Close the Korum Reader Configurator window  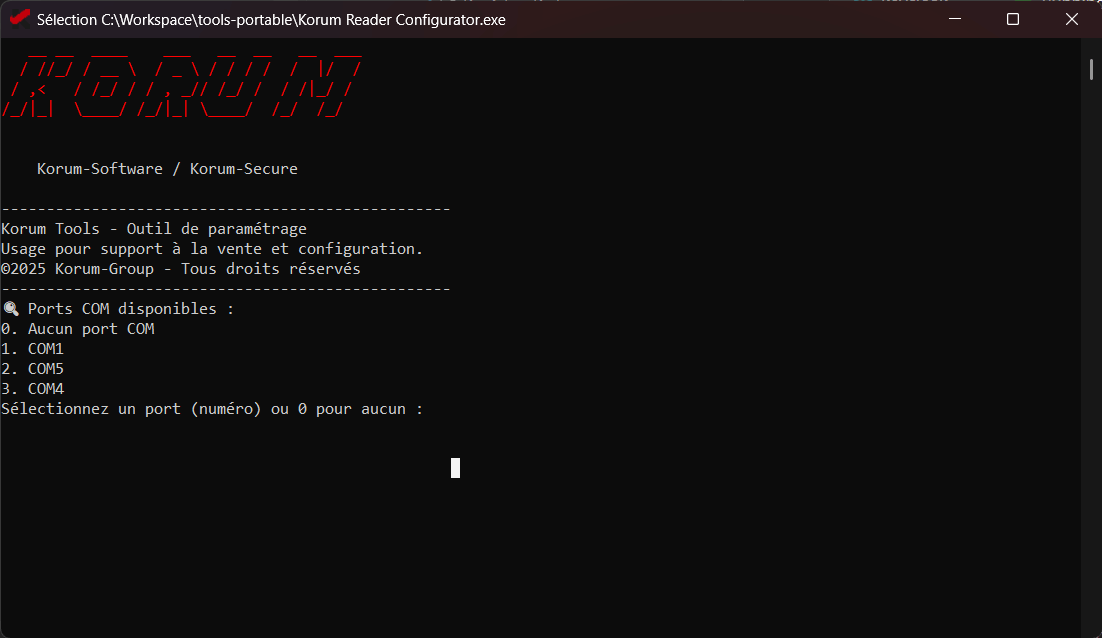tap(1072, 19)
